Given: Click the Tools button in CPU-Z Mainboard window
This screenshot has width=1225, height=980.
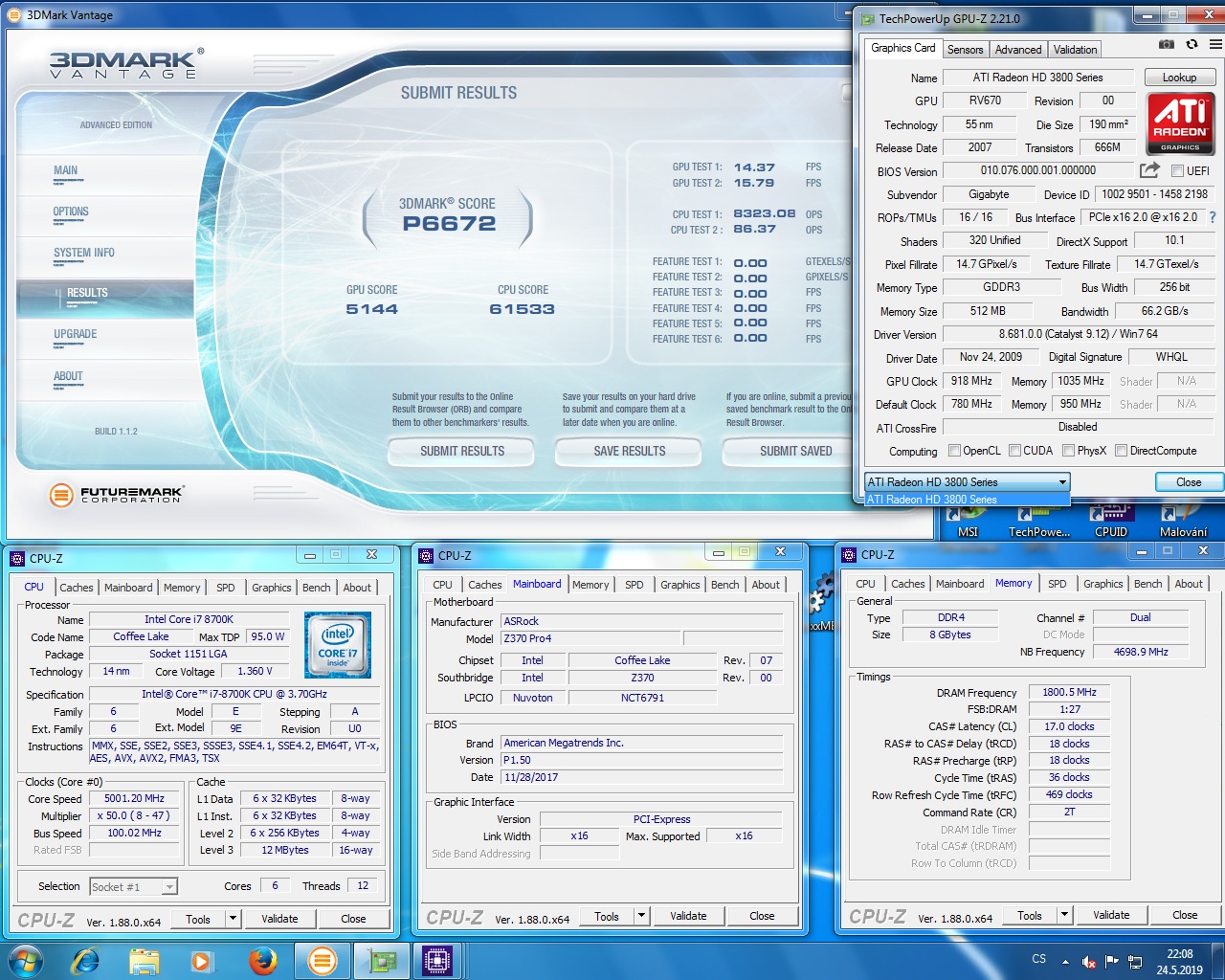Looking at the screenshot, I should coord(607,916).
